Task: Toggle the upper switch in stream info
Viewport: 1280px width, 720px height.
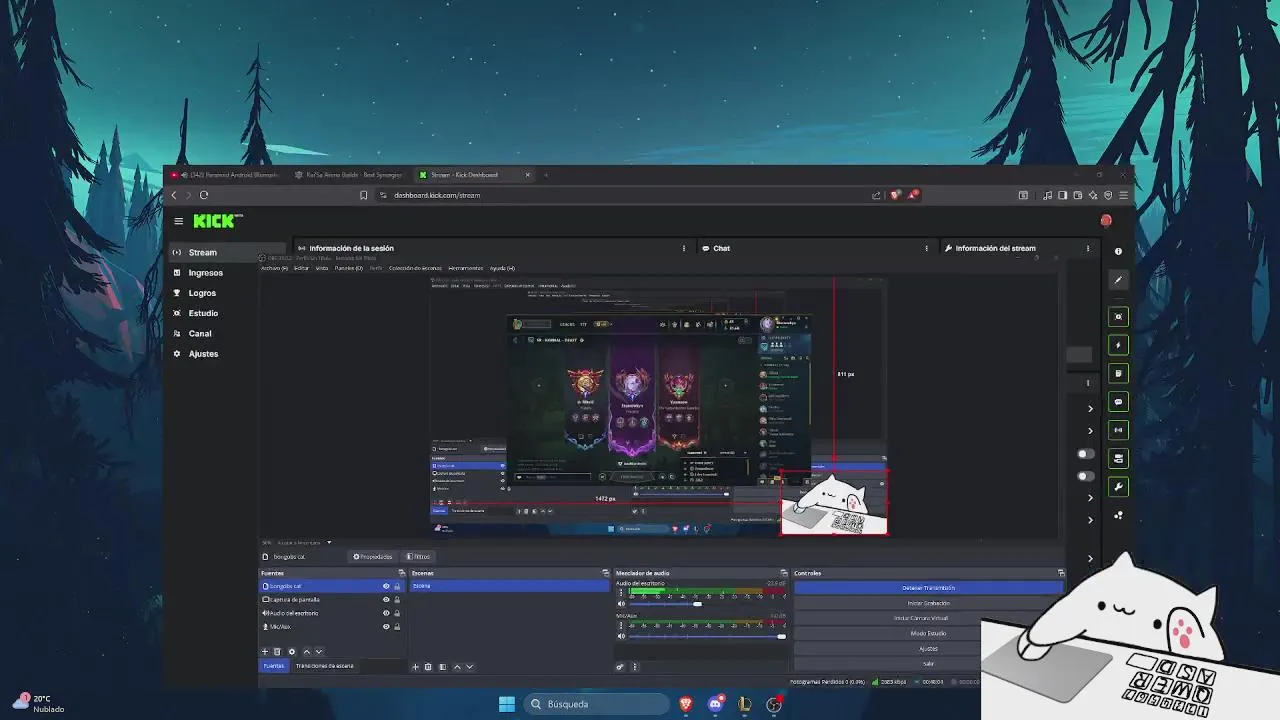Action: tap(1085, 454)
